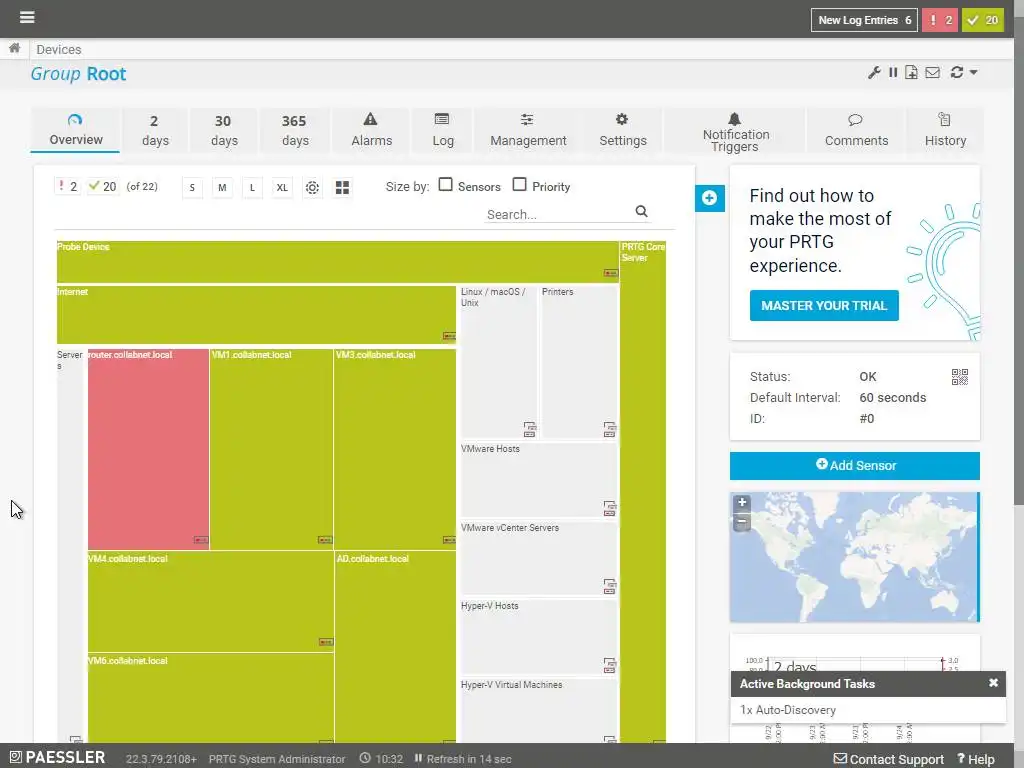Open the hamburger main menu
Image resolution: width=1024 pixels, height=768 pixels.
pyautogui.click(x=27, y=17)
